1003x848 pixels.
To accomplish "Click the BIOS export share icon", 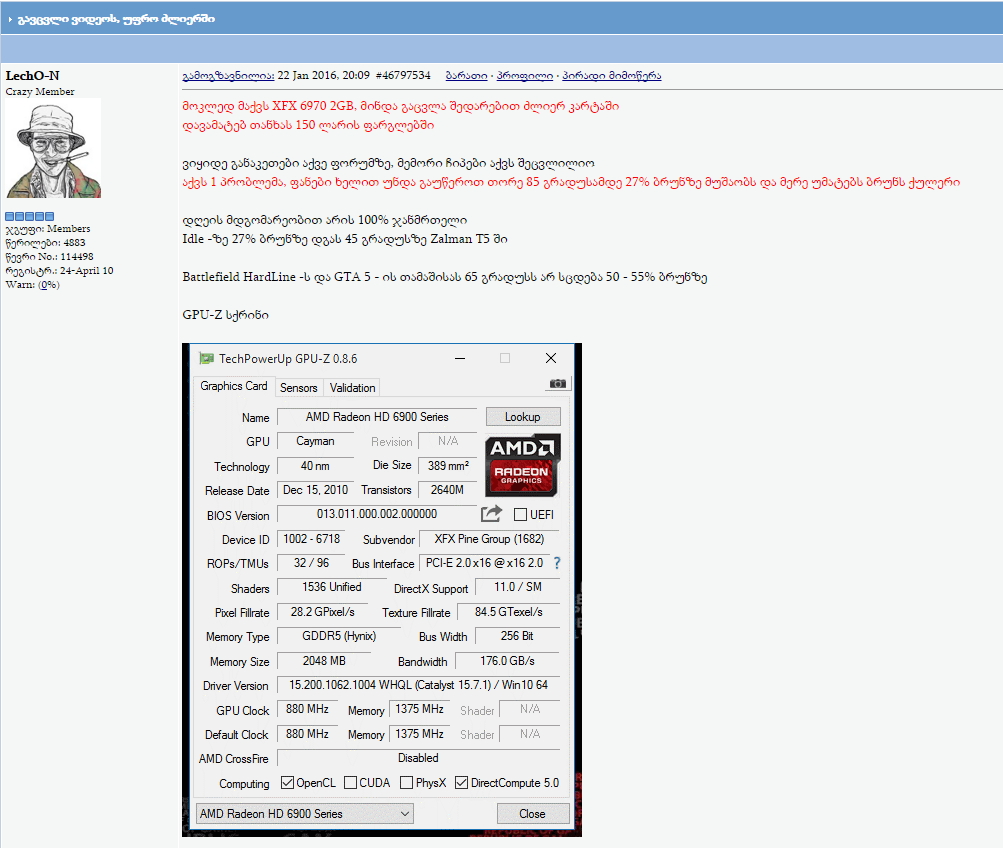I will tap(491, 514).
